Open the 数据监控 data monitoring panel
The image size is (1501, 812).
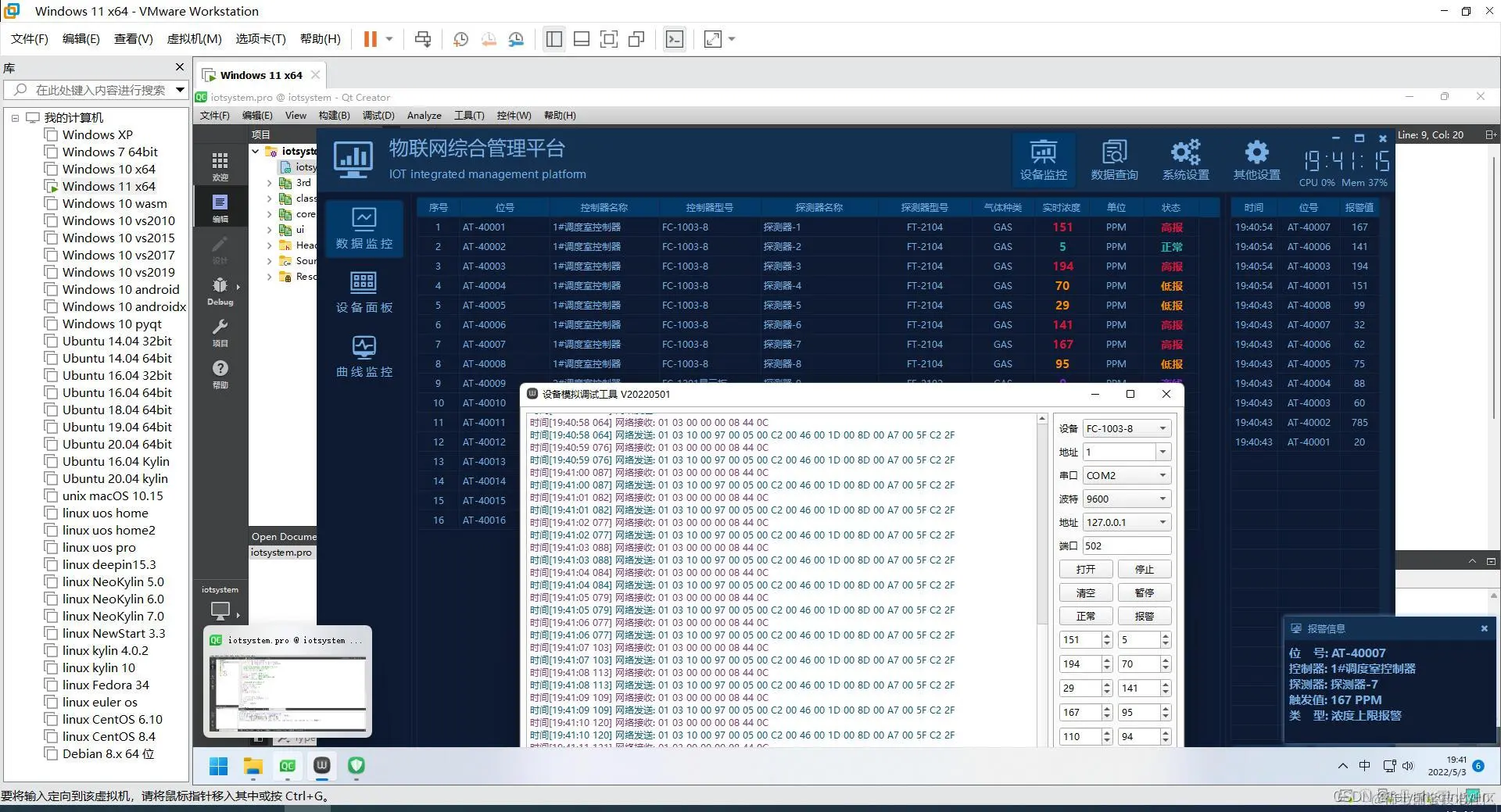pos(363,229)
